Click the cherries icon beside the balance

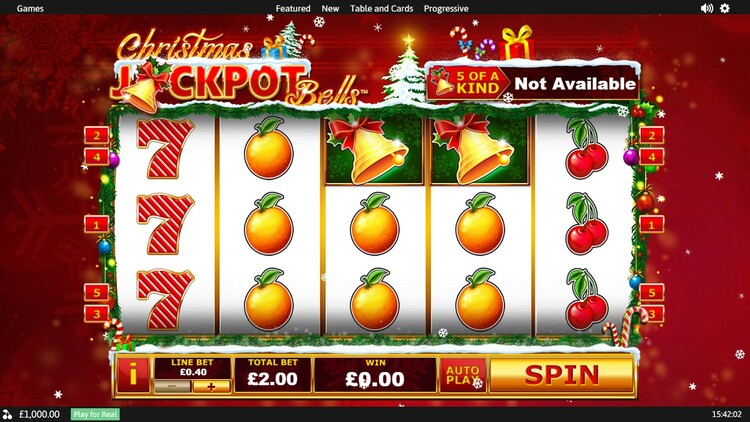7,414
